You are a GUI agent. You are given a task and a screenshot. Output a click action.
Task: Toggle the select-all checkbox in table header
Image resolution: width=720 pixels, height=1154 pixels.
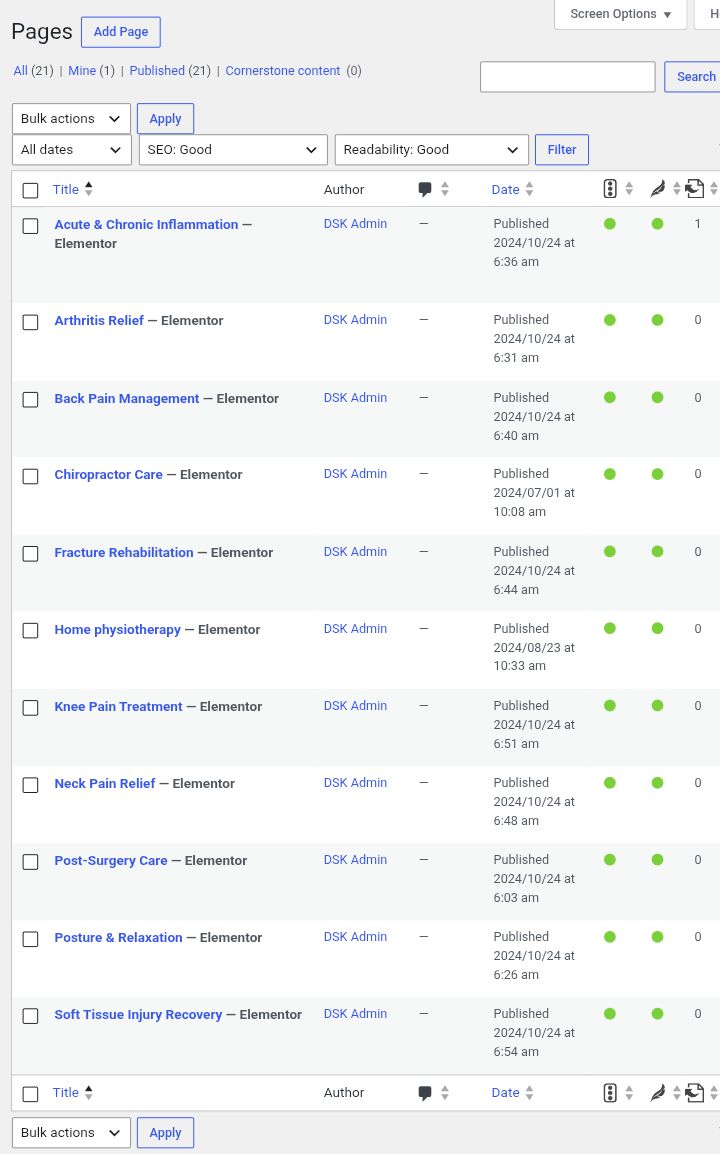tap(30, 191)
